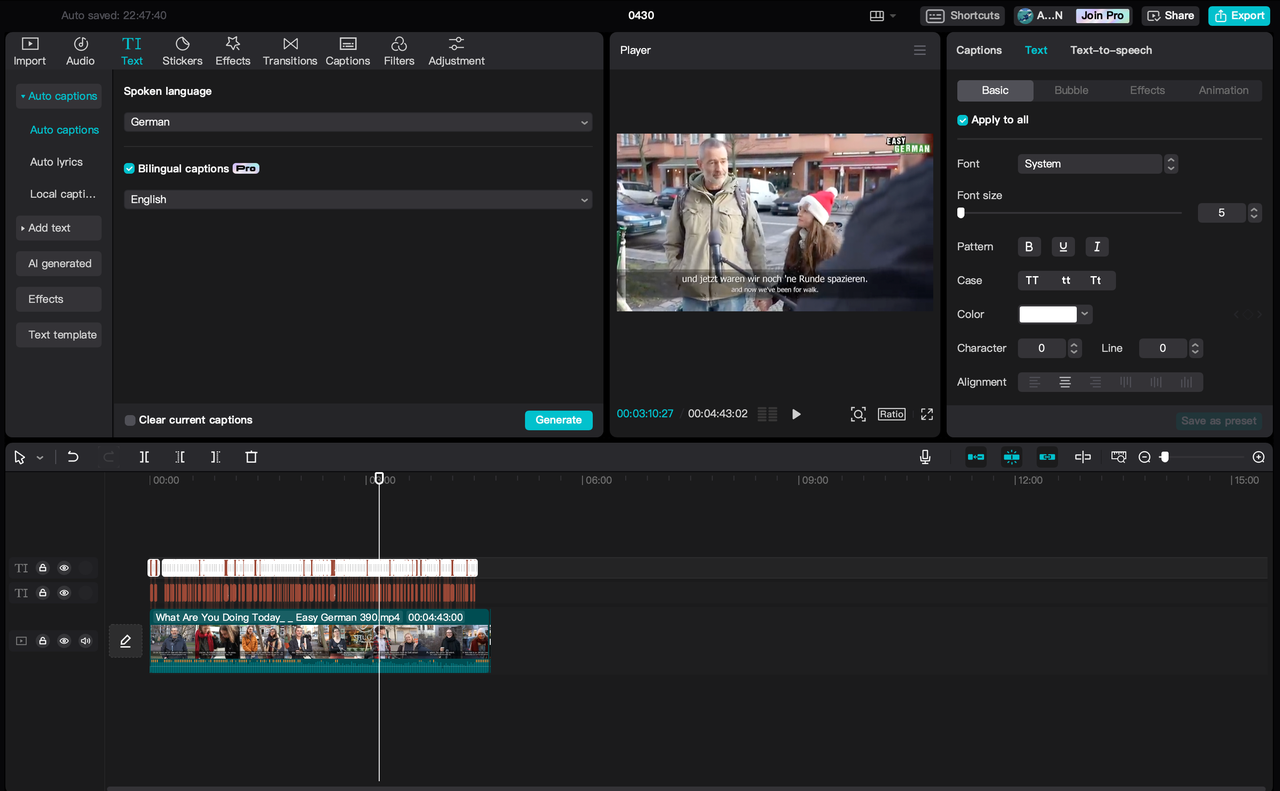Click the microphone record voiceover icon

pyautogui.click(x=925, y=457)
